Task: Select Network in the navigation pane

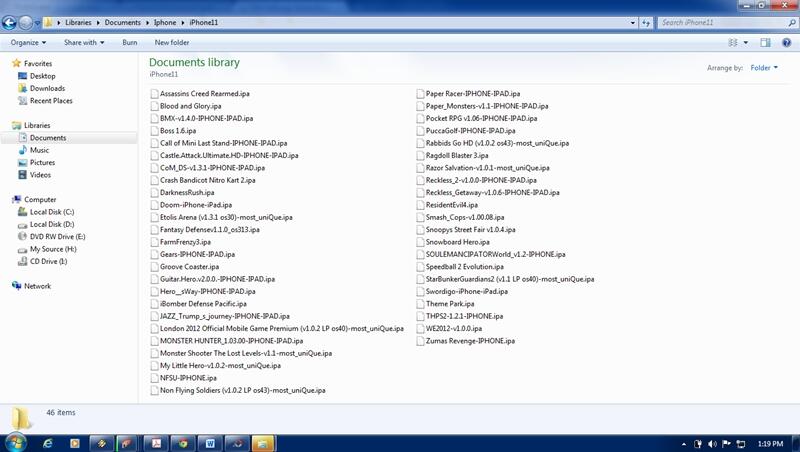Action: coord(32,286)
